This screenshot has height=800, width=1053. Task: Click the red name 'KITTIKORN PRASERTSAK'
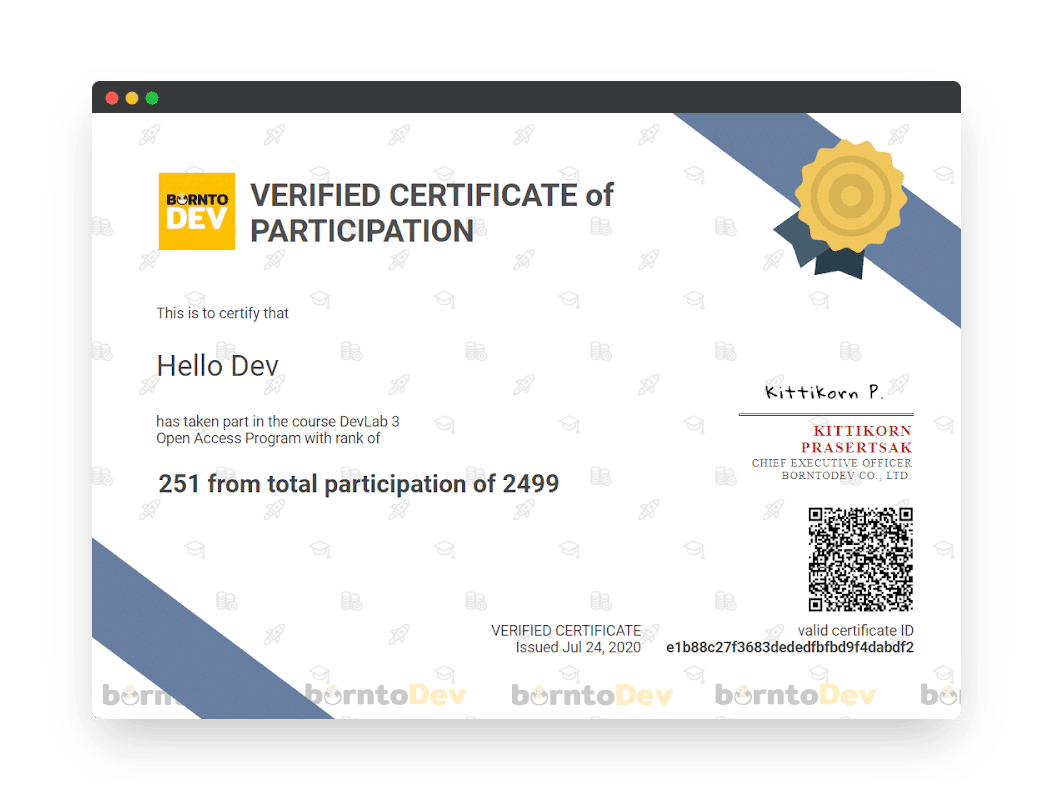[856, 439]
